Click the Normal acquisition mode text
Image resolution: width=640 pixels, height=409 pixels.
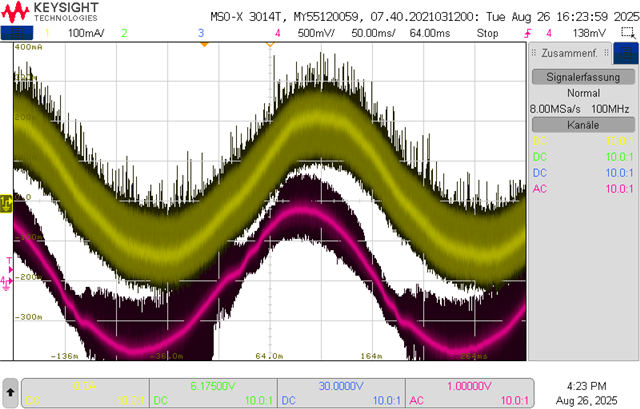583,93
